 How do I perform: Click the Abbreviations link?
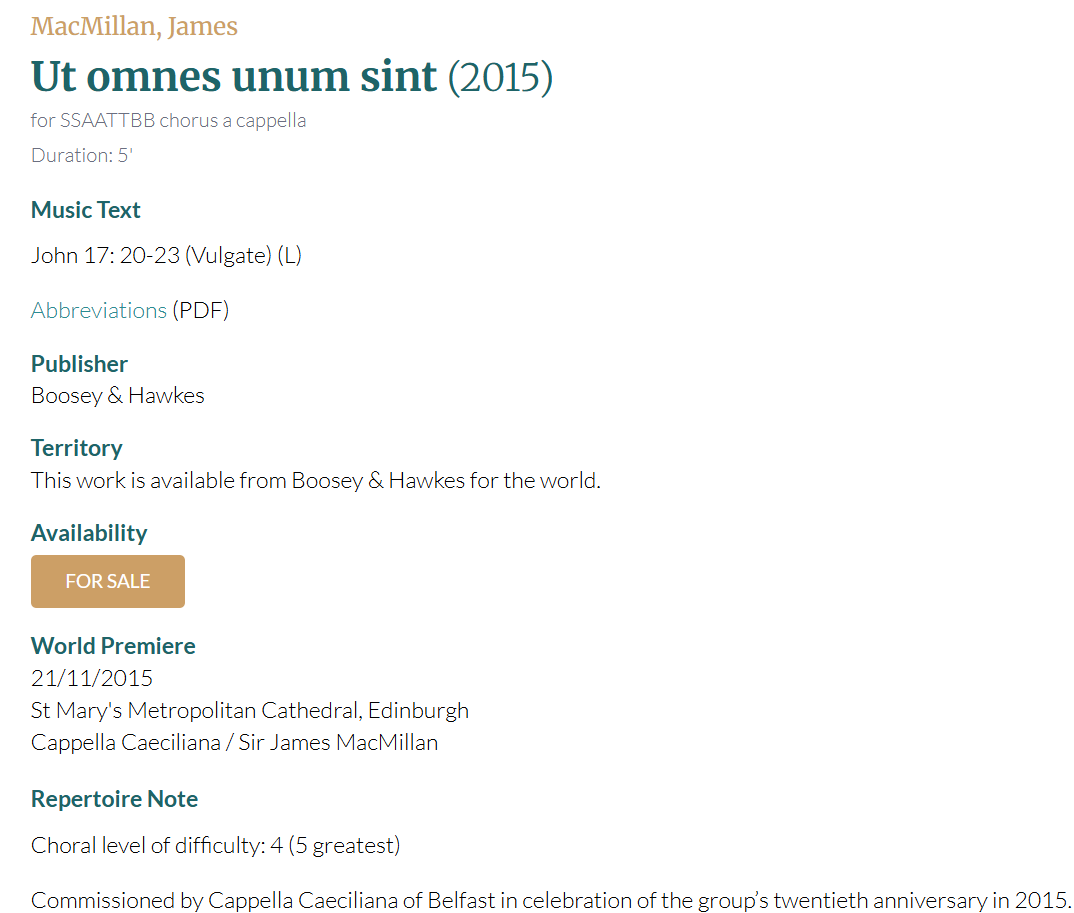pyautogui.click(x=98, y=310)
